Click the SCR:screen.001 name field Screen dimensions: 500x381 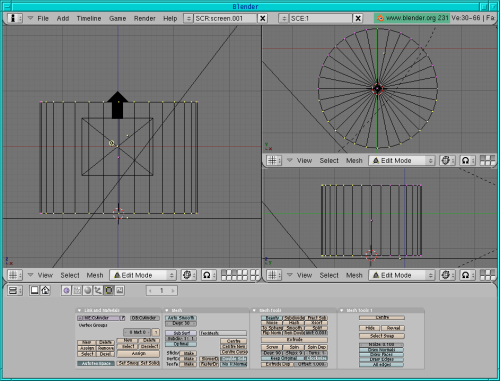[x=226, y=18]
